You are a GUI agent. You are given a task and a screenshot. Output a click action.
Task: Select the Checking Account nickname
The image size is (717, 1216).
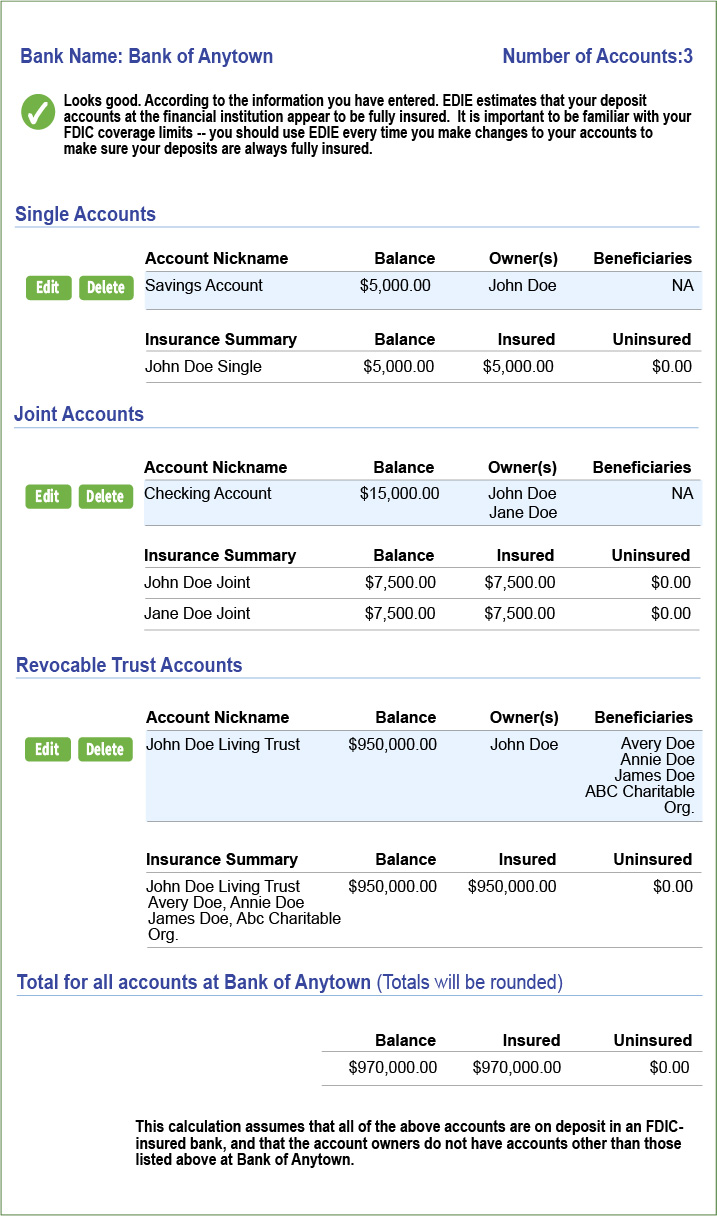[x=208, y=494]
